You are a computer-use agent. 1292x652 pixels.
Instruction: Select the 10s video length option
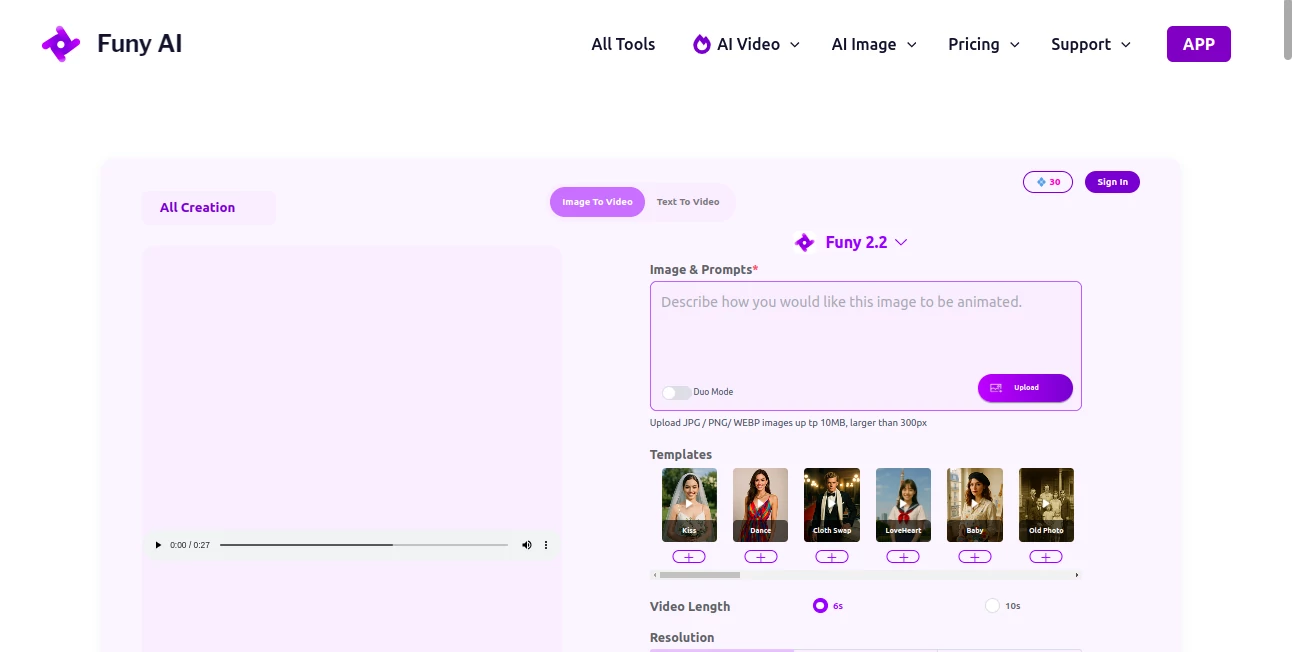(x=991, y=605)
